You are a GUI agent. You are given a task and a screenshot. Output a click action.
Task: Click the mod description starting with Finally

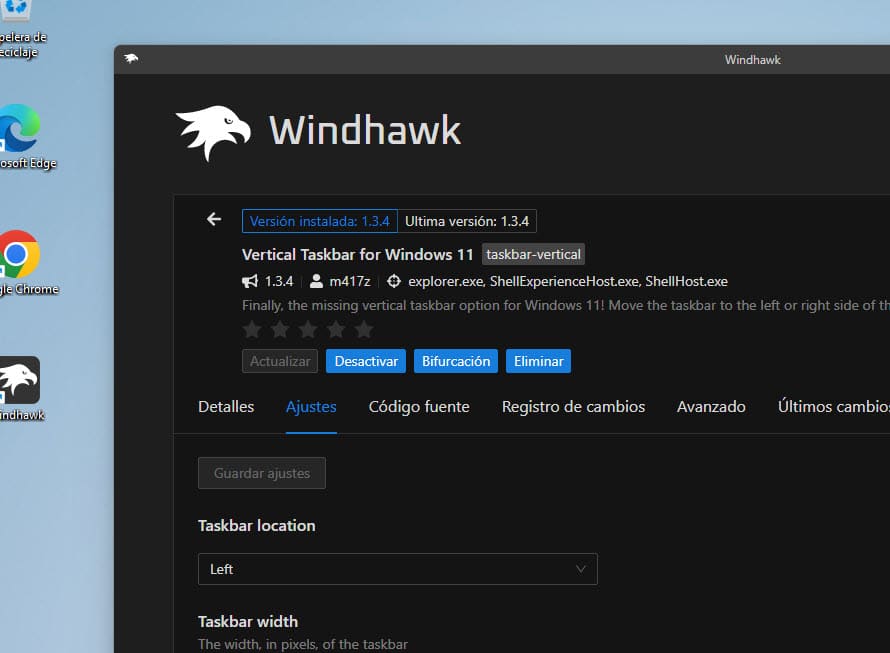point(566,305)
